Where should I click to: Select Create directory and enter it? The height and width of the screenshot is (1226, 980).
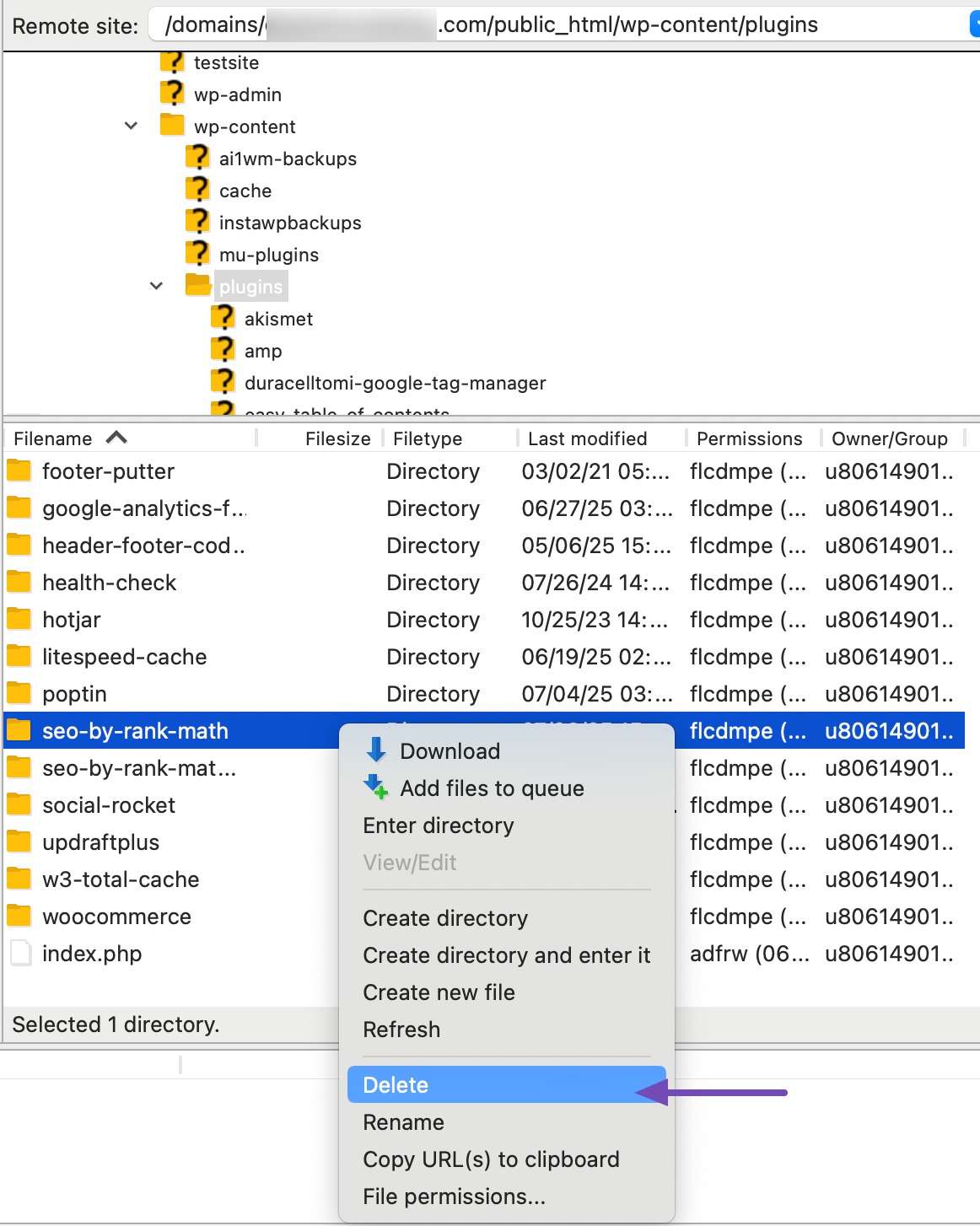[x=506, y=954]
